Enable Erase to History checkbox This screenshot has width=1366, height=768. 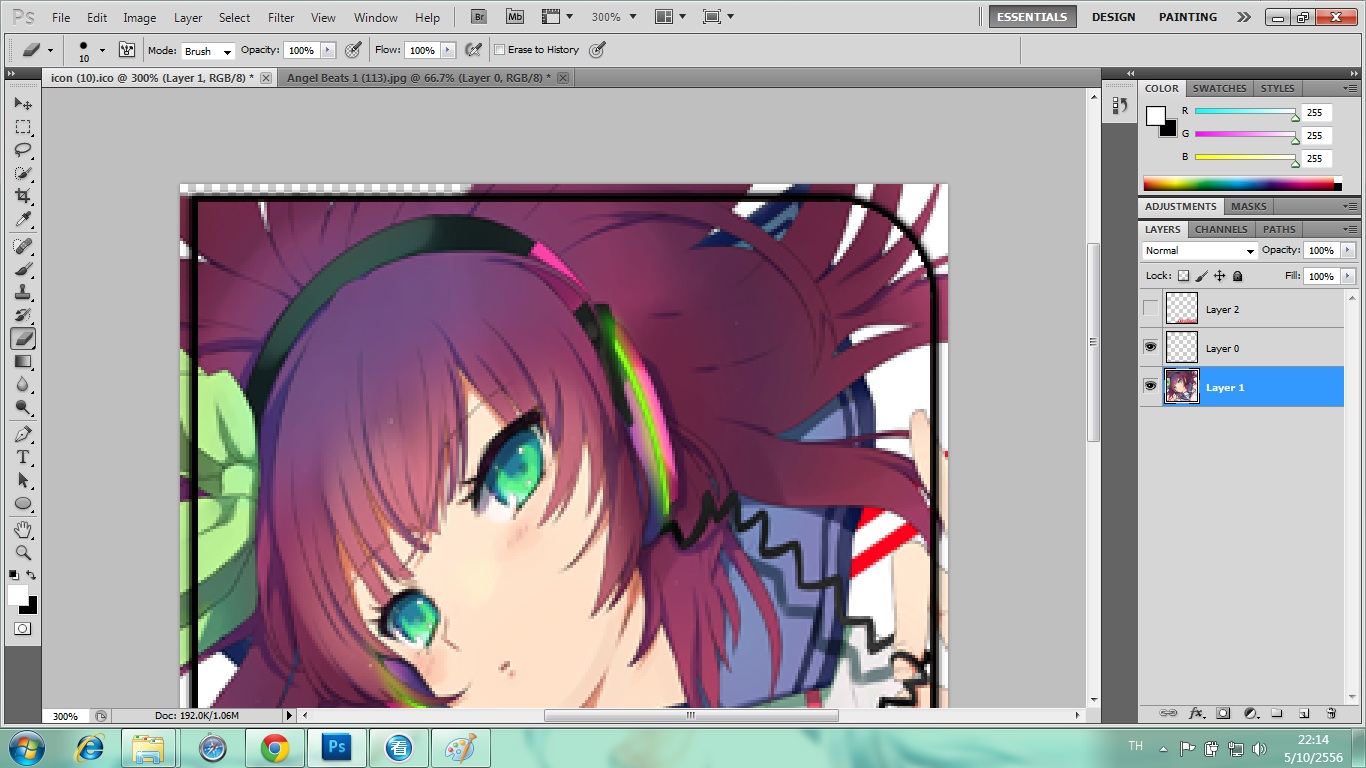[500, 50]
